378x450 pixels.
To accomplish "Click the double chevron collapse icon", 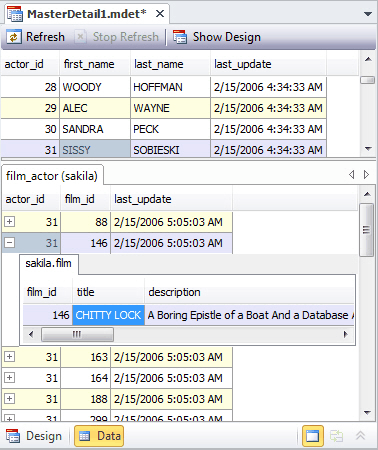I will click(x=361, y=436).
